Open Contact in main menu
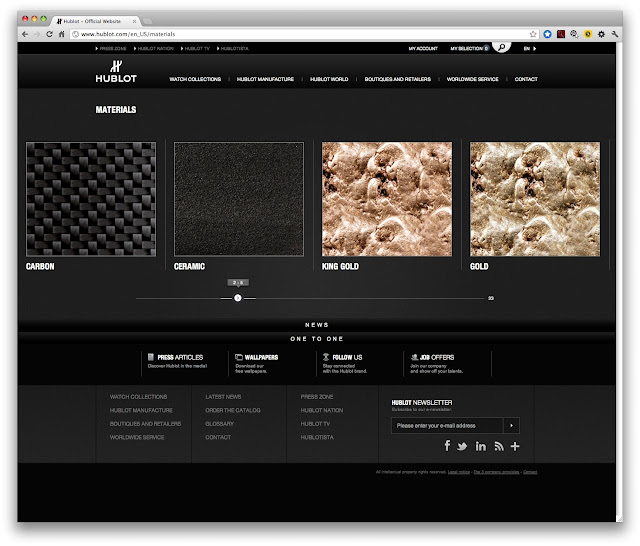 pos(526,79)
